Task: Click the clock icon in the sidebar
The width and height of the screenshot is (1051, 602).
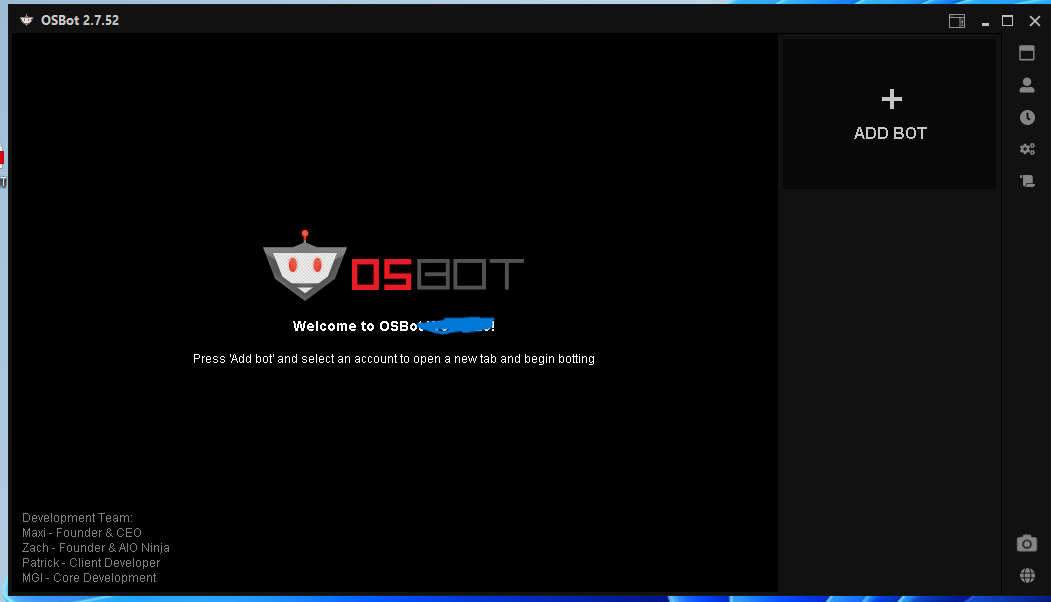Action: coord(1027,117)
